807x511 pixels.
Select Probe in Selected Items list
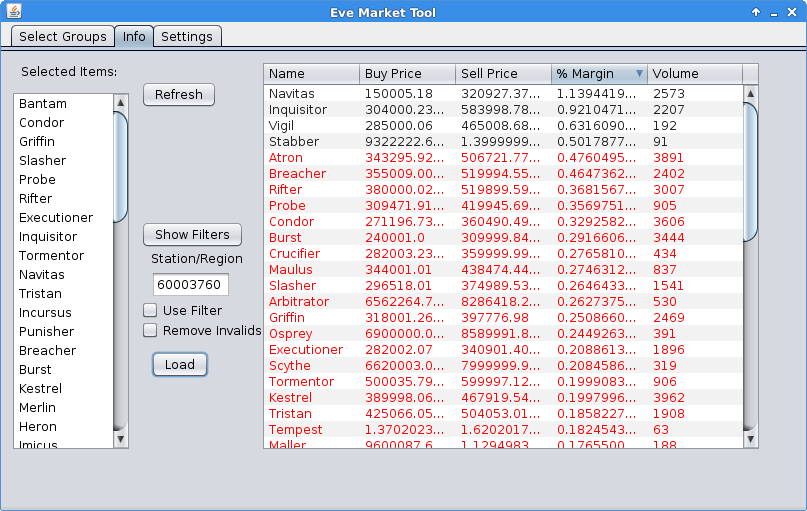pos(63,180)
